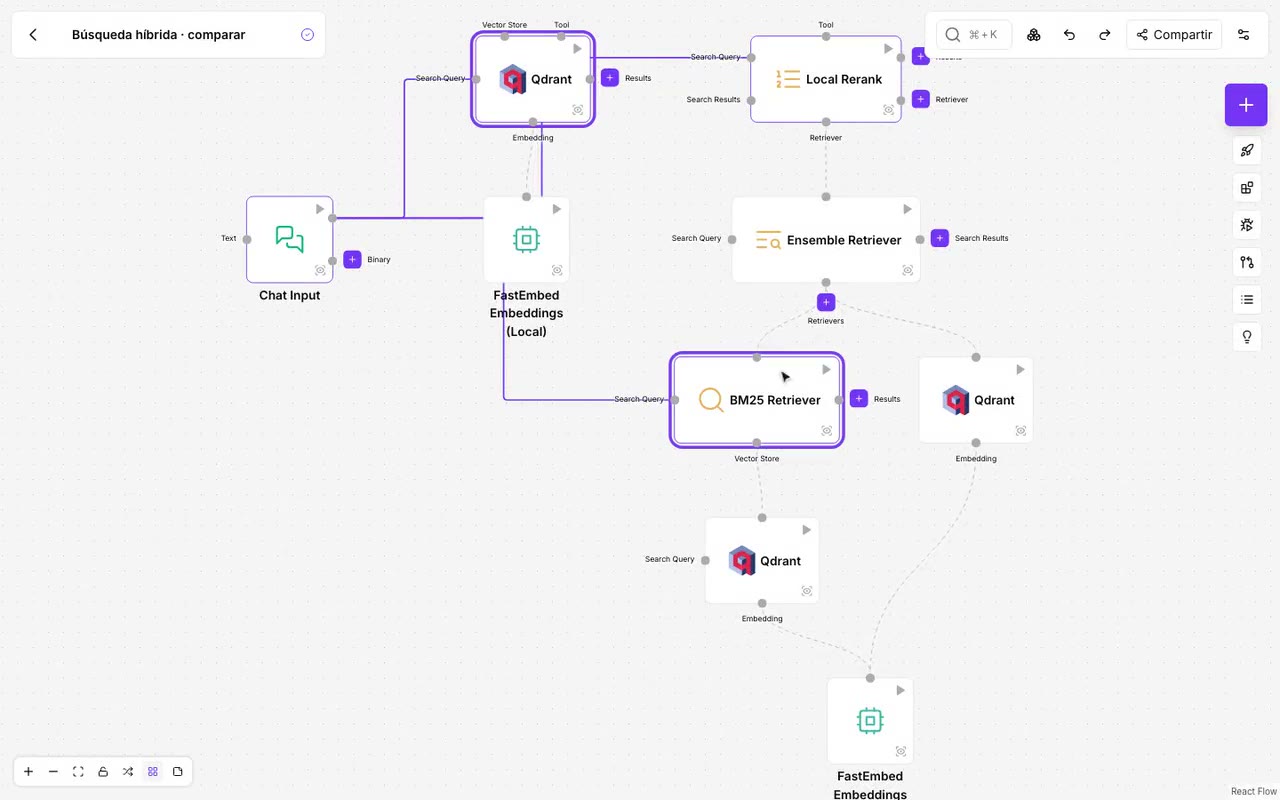Toggle the canvas lock
This screenshot has width=1280, height=800.
103,772
